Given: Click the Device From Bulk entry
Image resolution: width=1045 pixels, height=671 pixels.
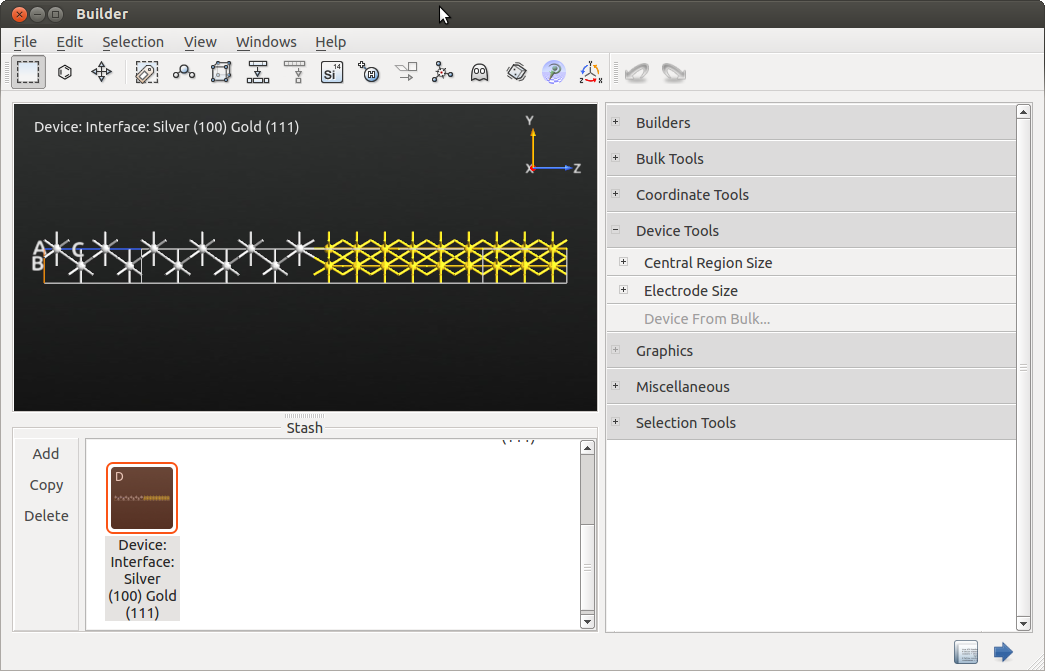Looking at the screenshot, I should (x=706, y=319).
